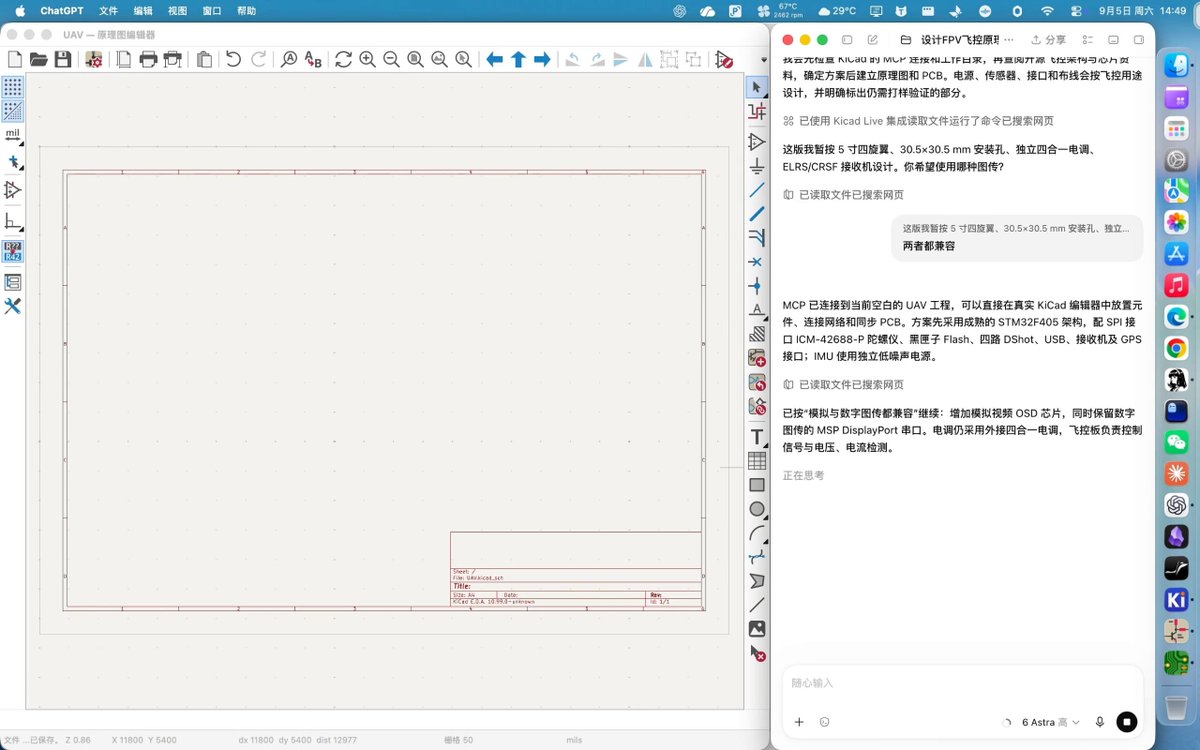This screenshot has width=1200, height=750.
Task: Toggle line angle constraint mode
Action: point(13,221)
